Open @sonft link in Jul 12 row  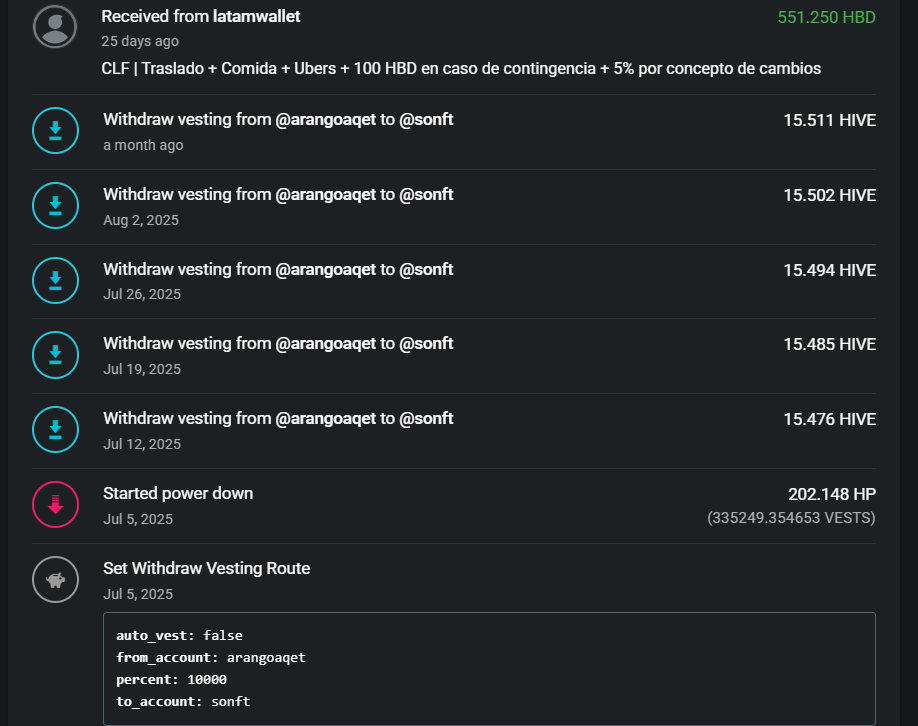point(426,419)
